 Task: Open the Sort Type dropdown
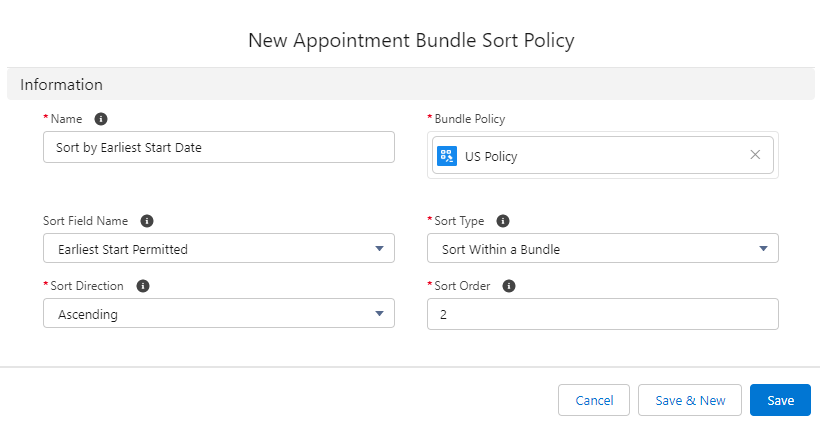click(x=602, y=248)
